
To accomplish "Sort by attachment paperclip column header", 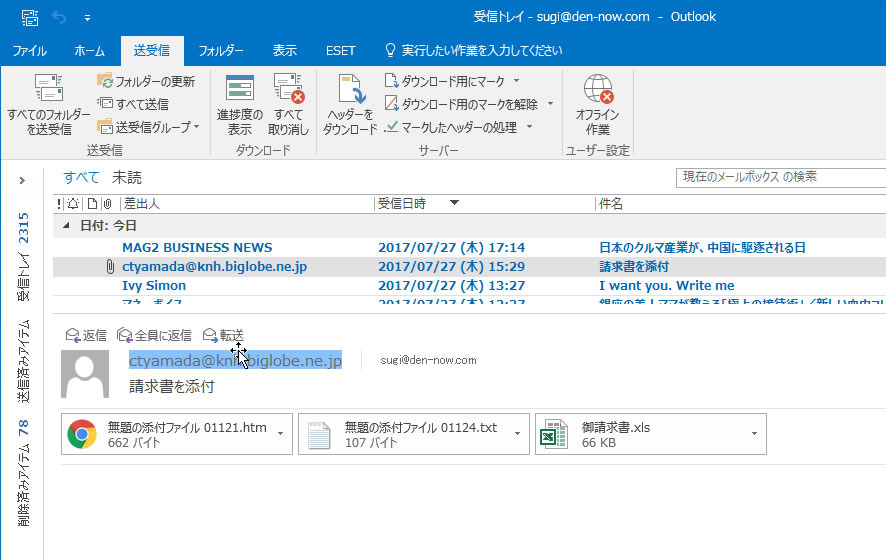I will point(107,204).
